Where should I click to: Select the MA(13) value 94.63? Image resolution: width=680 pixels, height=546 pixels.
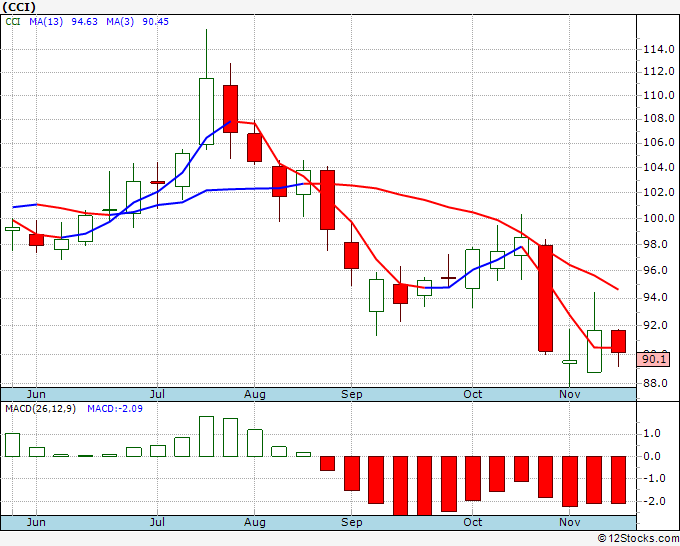pos(84,22)
